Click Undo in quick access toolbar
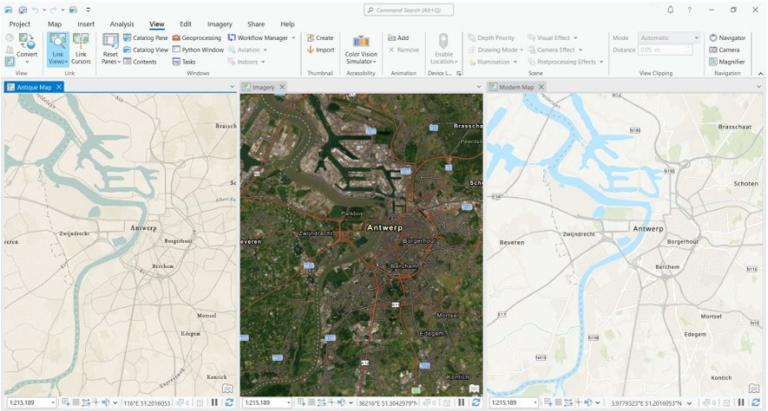This screenshot has height=411, width=768. 35,10
